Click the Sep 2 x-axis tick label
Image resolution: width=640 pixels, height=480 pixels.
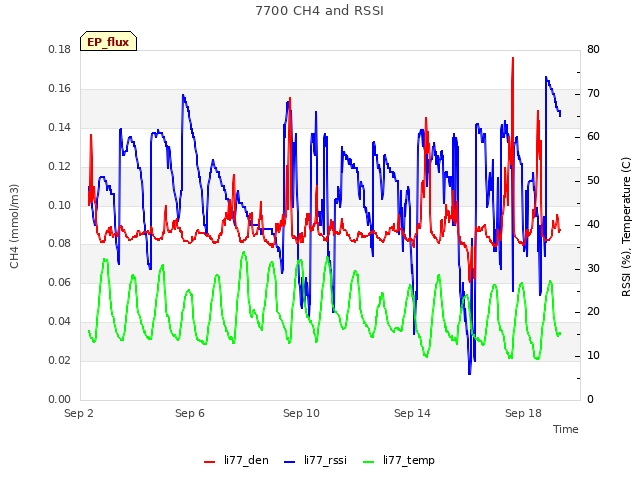[x=79, y=413]
